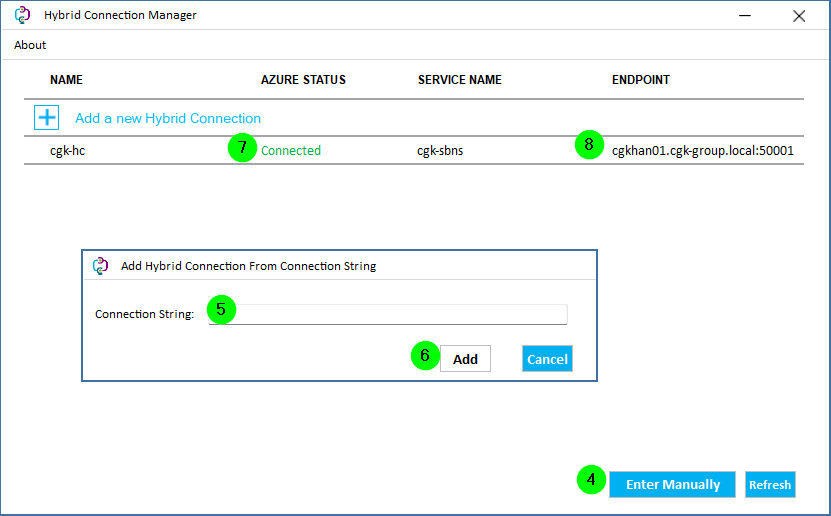The height and width of the screenshot is (516, 831).
Task: Click the SERVICE NAME column header
Action: coord(459,80)
